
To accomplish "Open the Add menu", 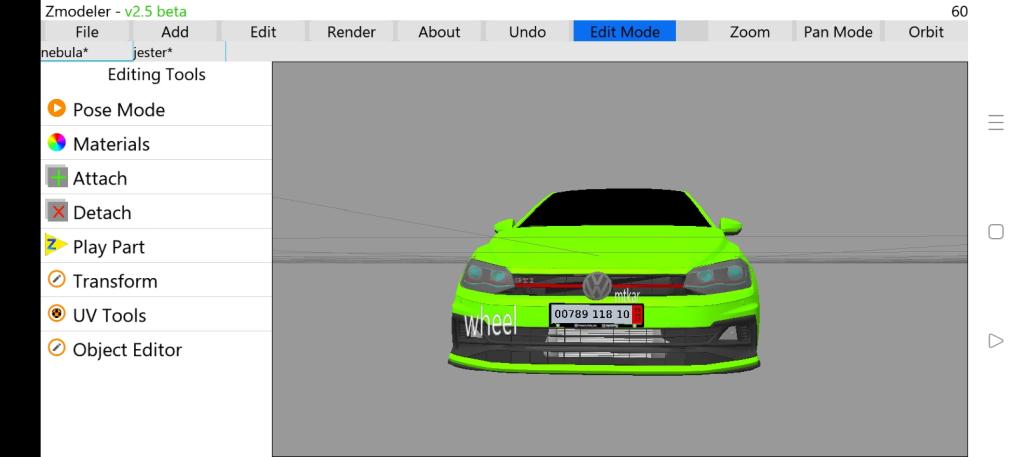I will pyautogui.click(x=175, y=31).
